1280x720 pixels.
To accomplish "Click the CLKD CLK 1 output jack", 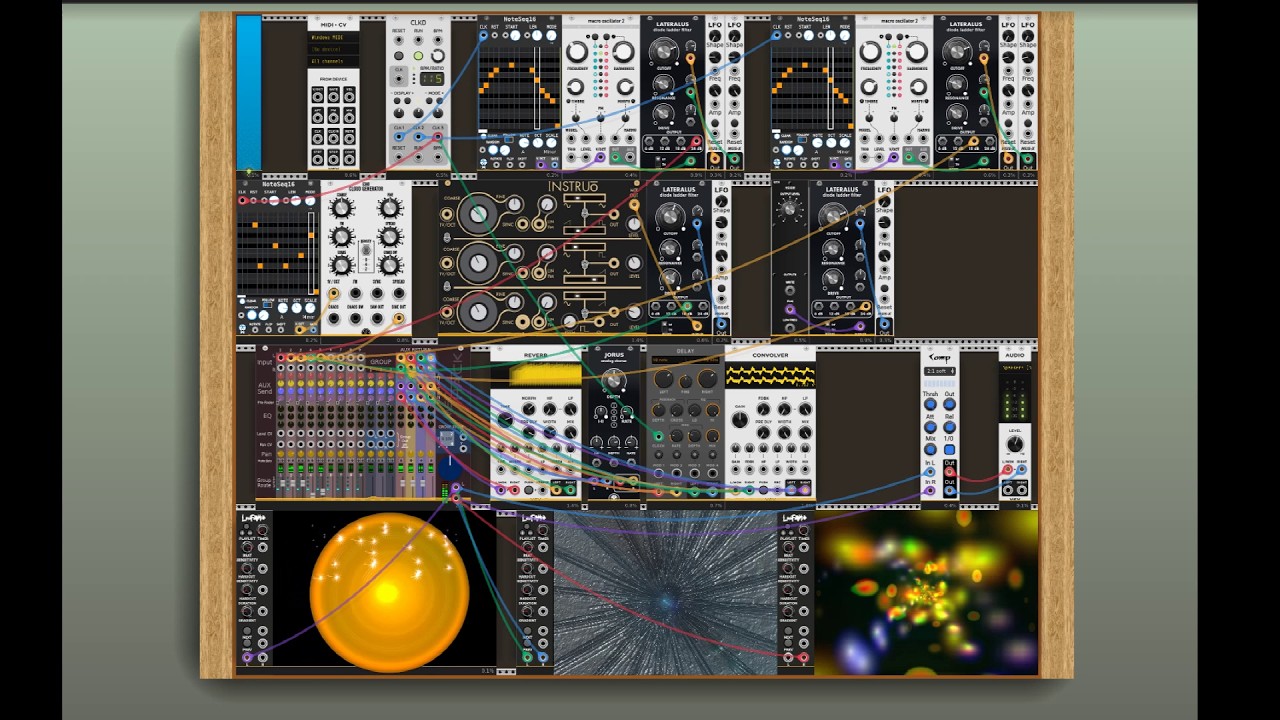I will [398, 137].
